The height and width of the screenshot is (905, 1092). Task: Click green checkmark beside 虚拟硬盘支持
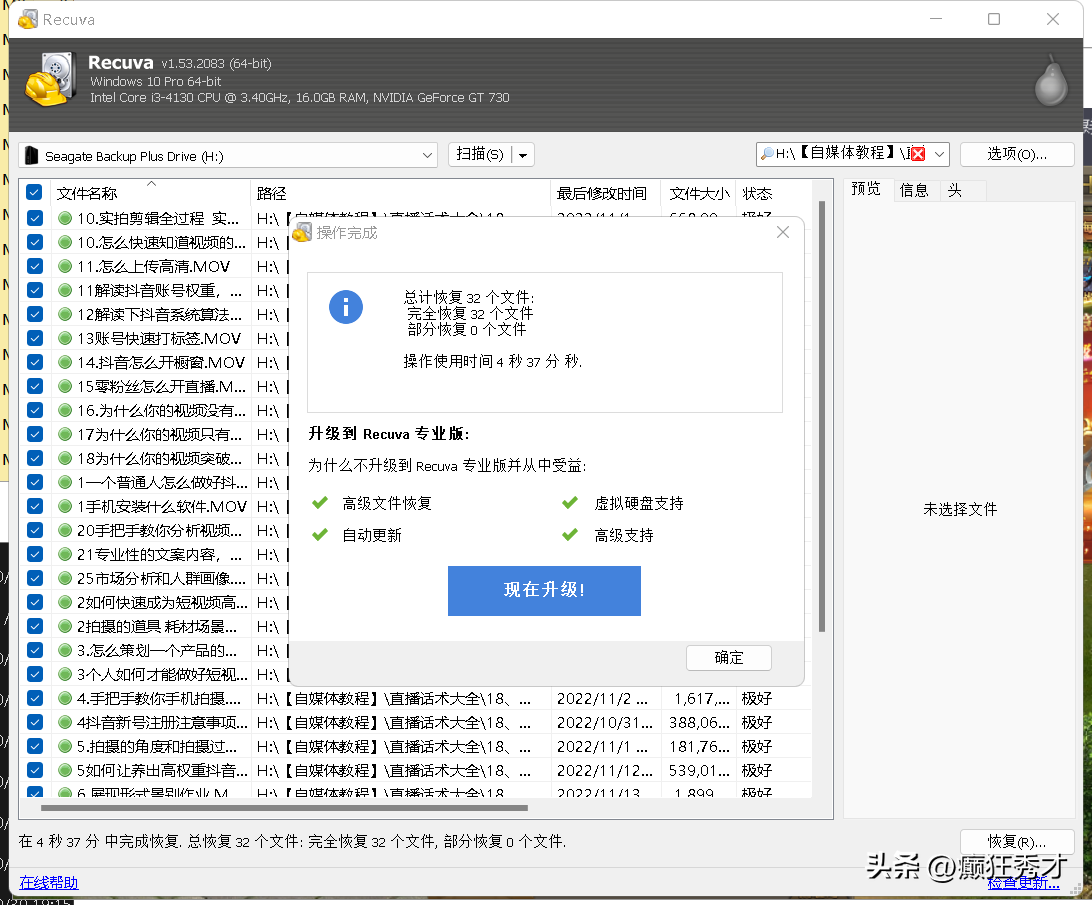pyautogui.click(x=570, y=503)
